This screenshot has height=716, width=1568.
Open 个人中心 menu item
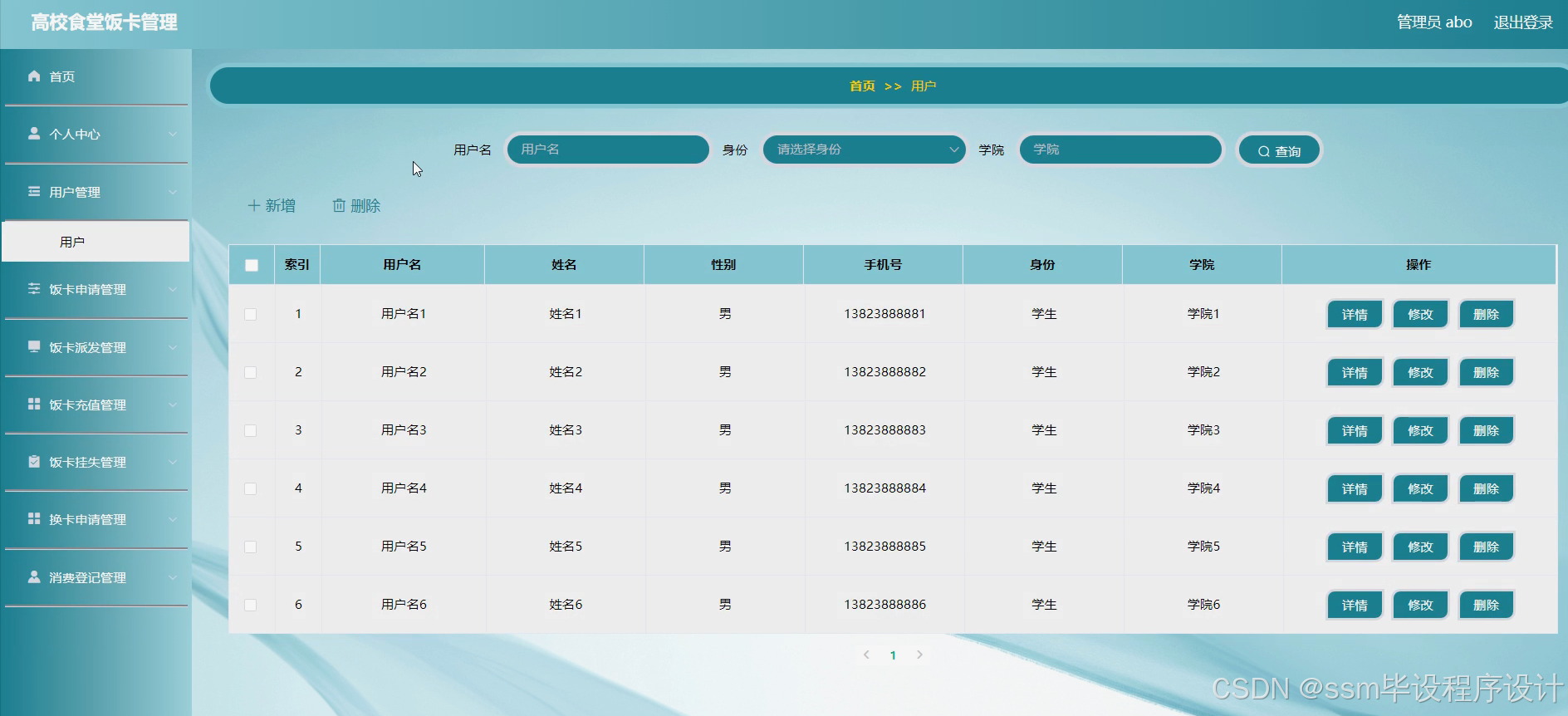tap(96, 135)
